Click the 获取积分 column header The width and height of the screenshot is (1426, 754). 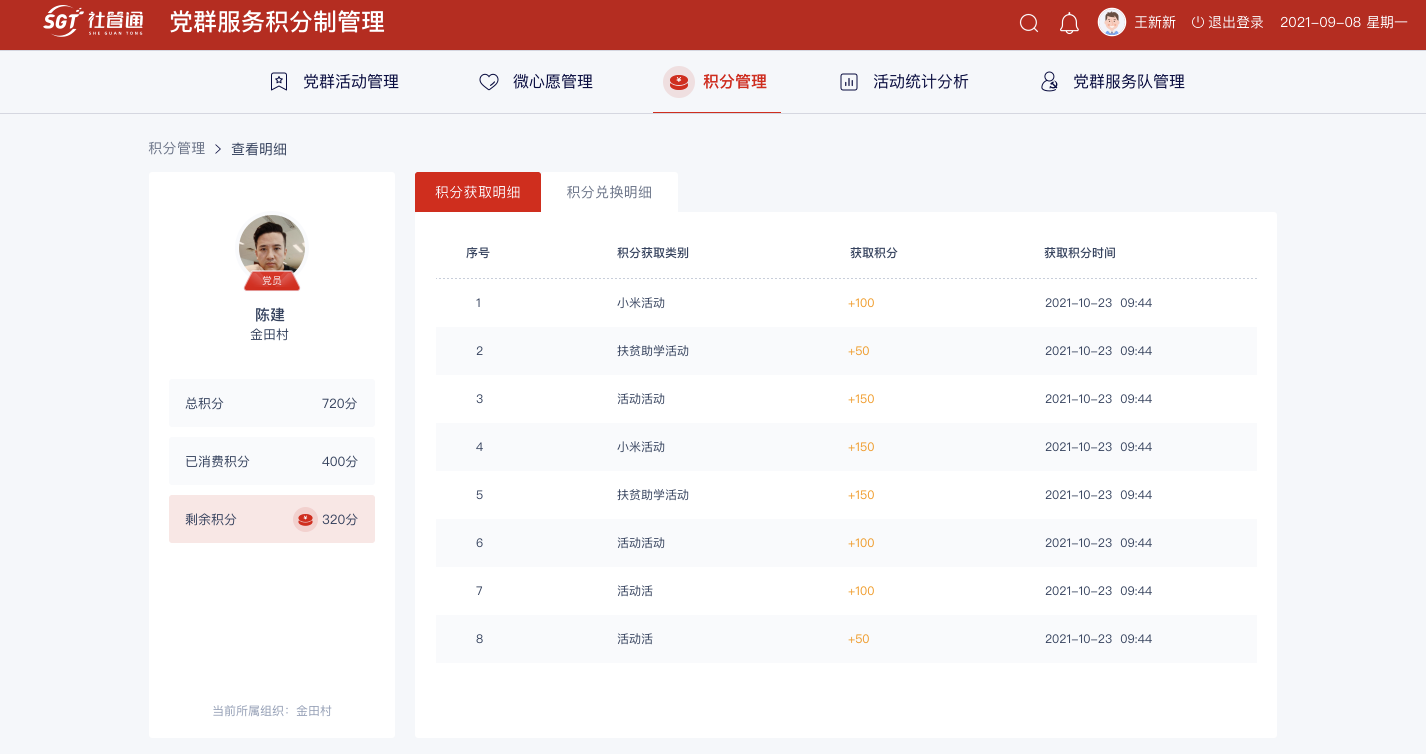coord(874,253)
